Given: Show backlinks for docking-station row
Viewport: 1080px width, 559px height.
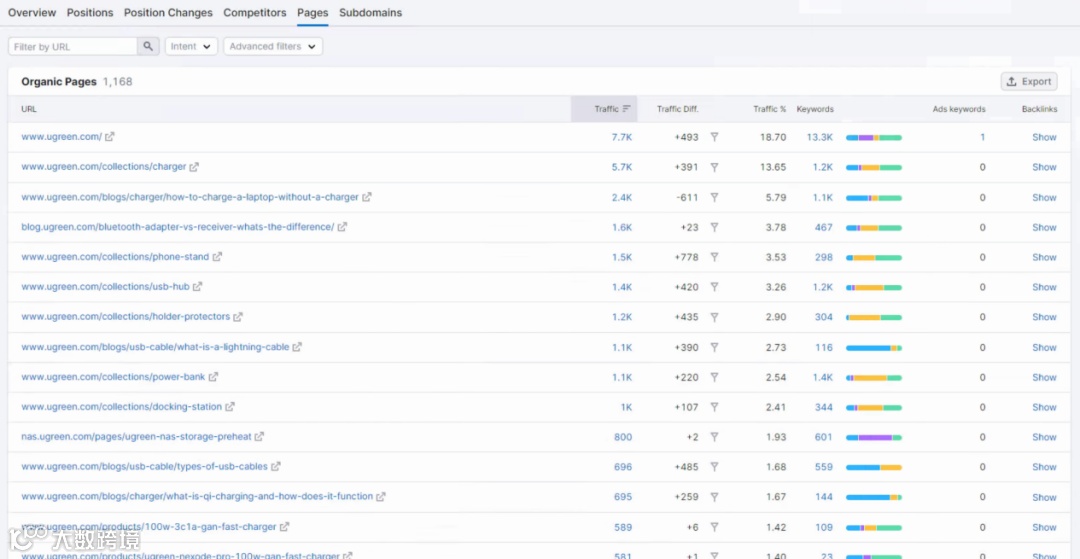Looking at the screenshot, I should [1044, 407].
